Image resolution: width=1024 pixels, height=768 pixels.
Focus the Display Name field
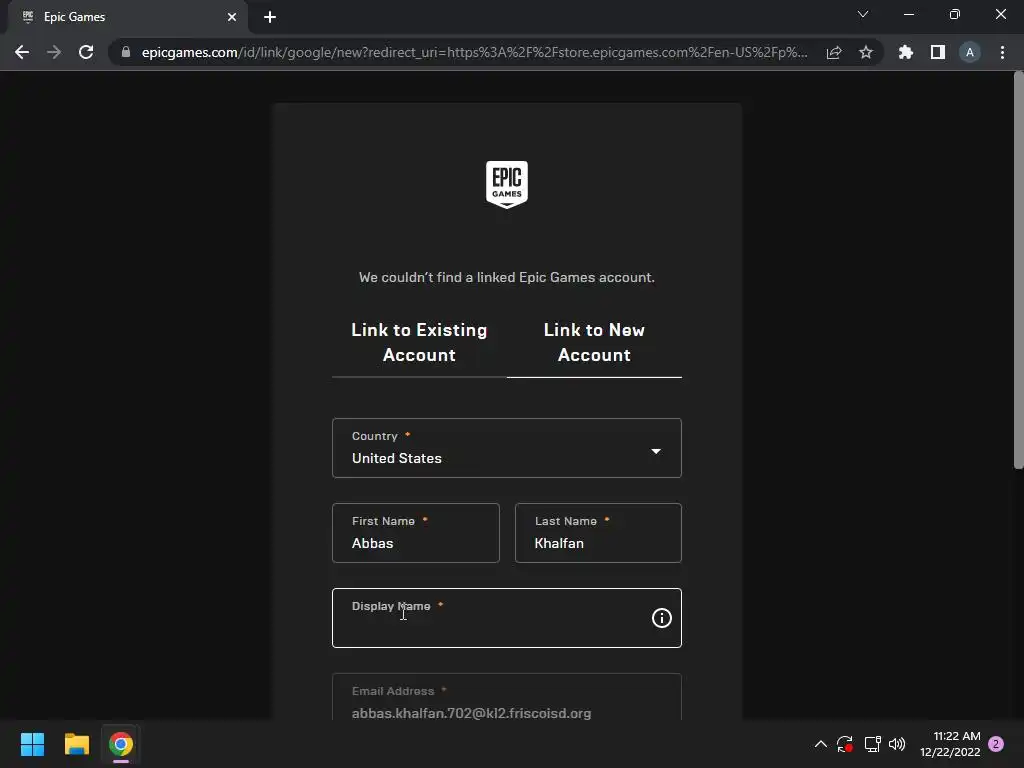point(507,618)
